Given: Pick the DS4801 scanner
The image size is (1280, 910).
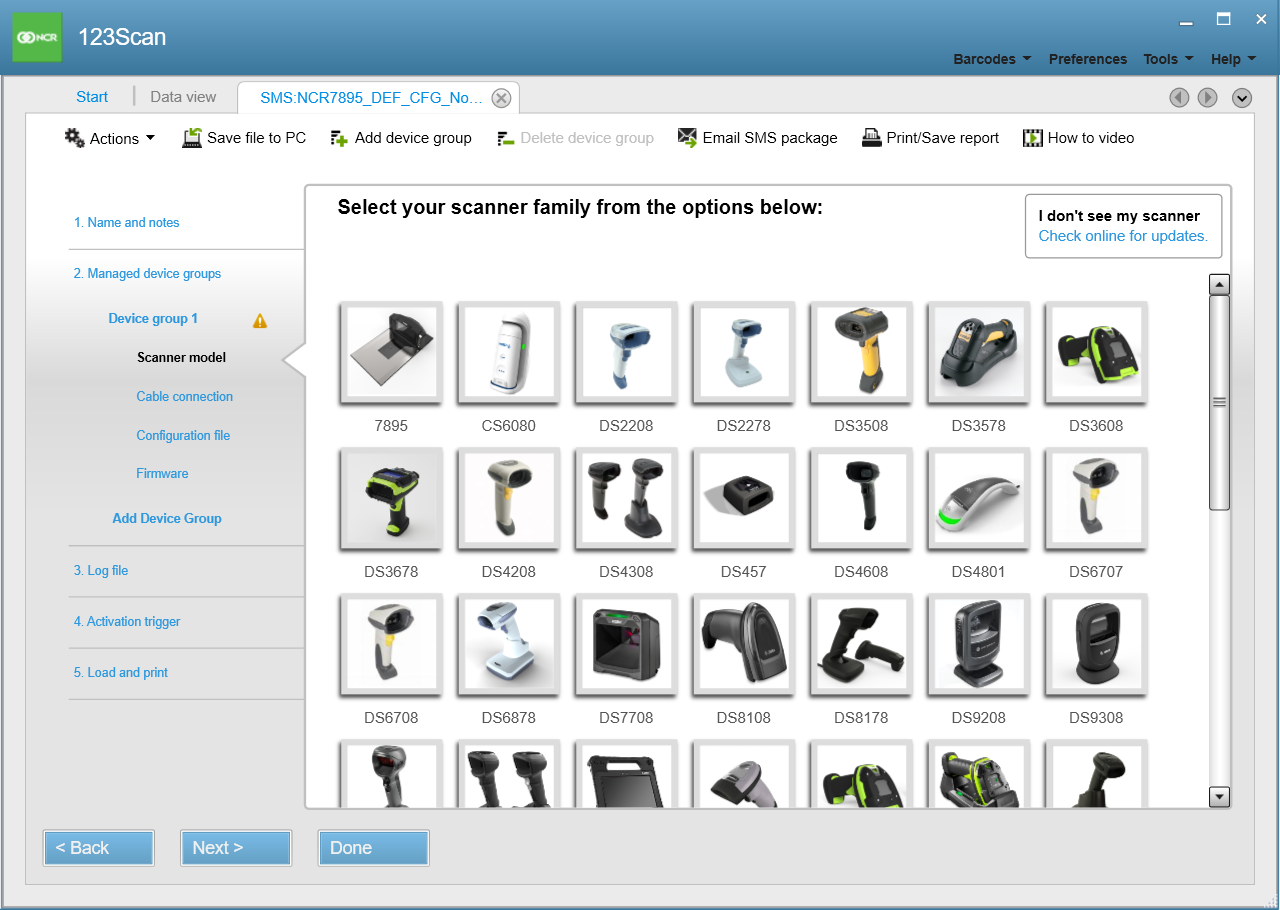Looking at the screenshot, I should [978, 499].
